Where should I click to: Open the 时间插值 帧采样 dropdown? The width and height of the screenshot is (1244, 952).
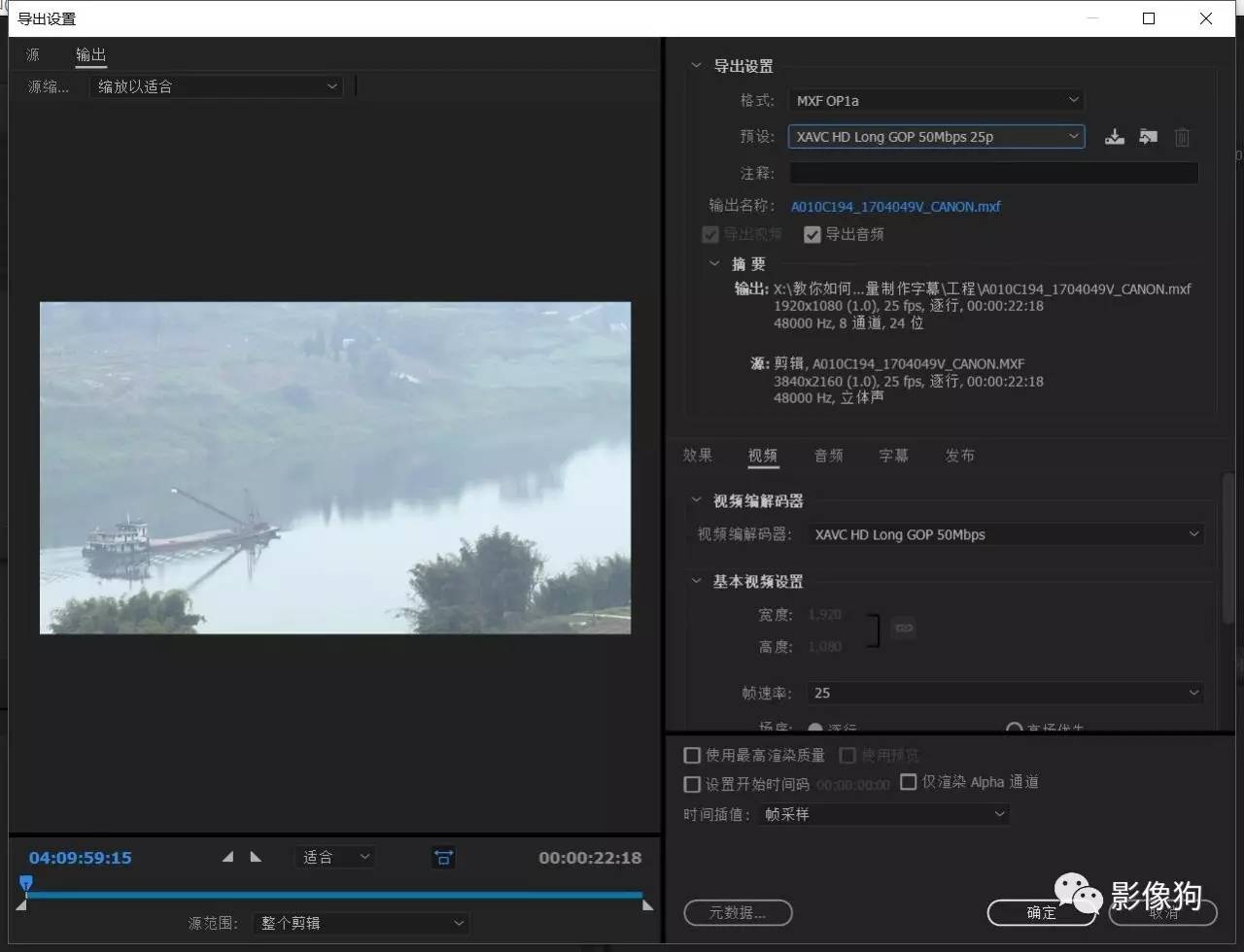pyautogui.click(x=882, y=814)
